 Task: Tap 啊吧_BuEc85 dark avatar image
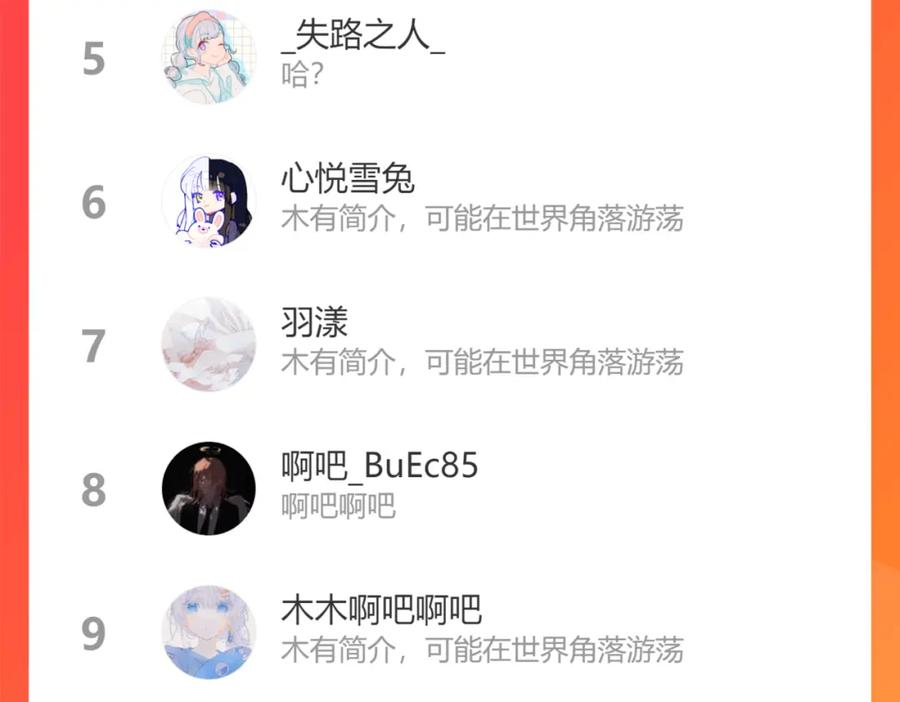pyautogui.click(x=209, y=488)
